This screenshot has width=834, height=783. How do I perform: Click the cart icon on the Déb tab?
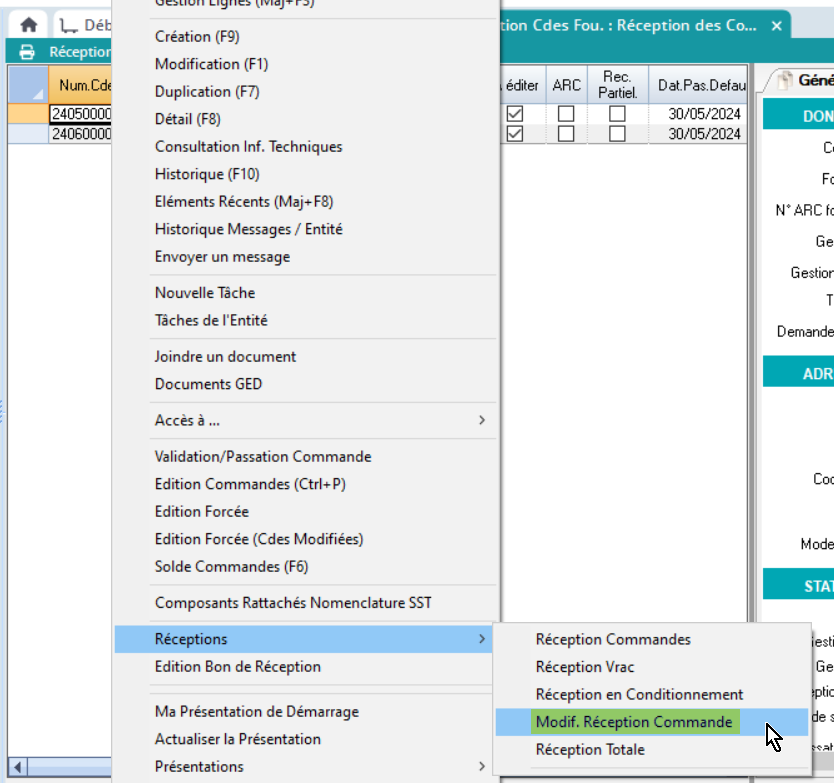[x=68, y=26]
